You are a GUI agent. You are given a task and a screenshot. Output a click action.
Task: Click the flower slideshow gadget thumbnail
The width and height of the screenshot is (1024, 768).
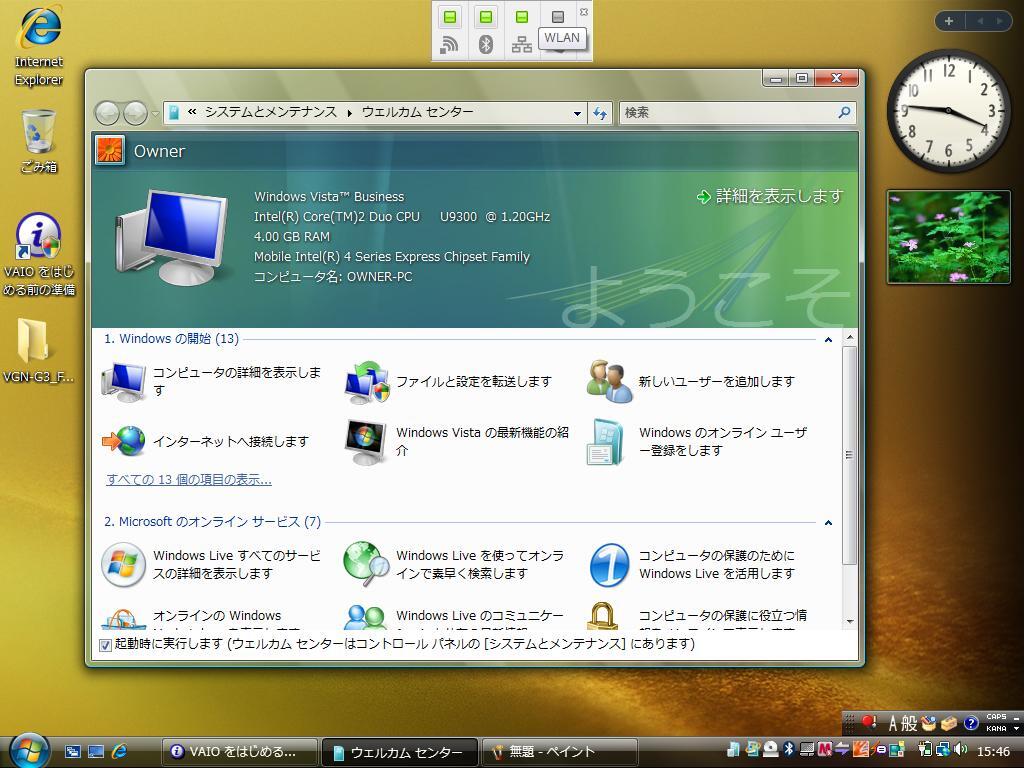[949, 237]
